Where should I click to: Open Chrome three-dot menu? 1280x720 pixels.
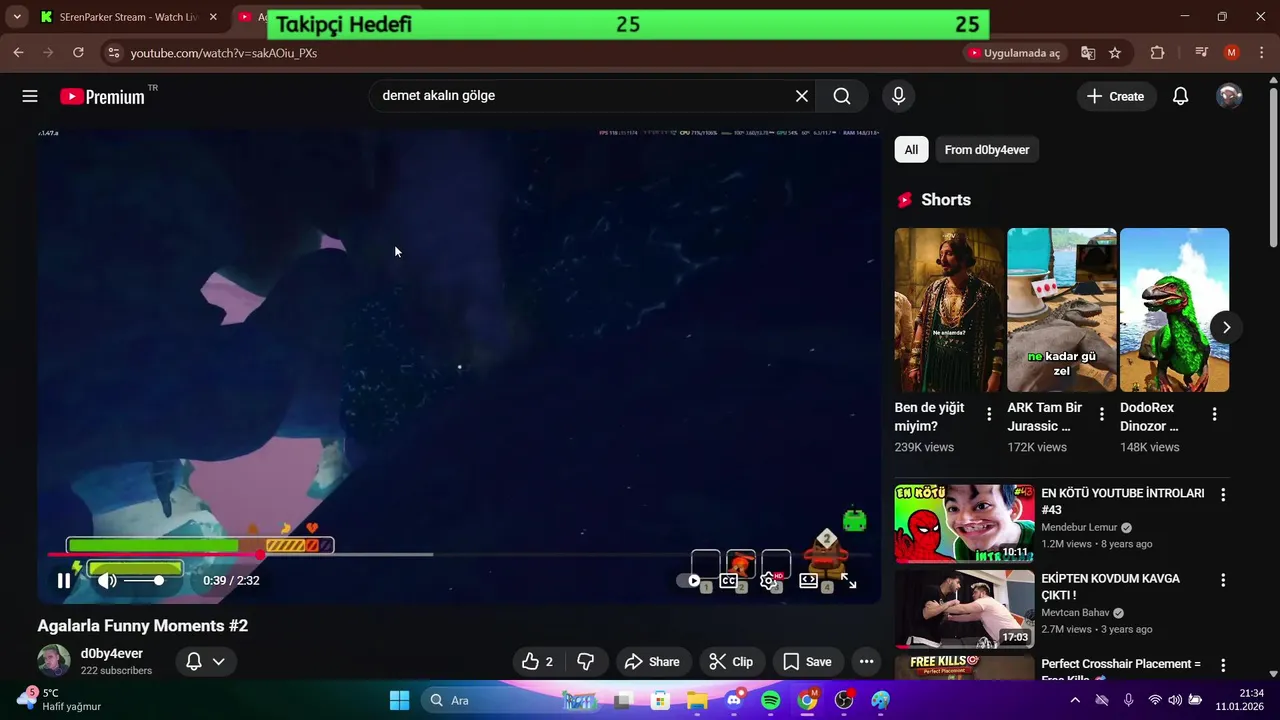pyautogui.click(x=1262, y=53)
